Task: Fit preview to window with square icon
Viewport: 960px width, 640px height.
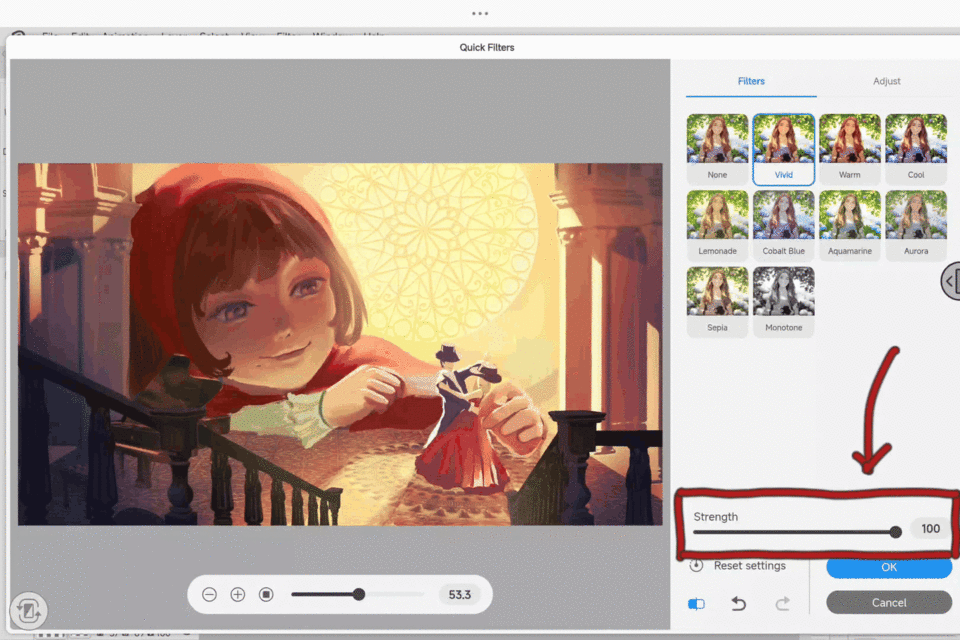Action: click(x=266, y=595)
